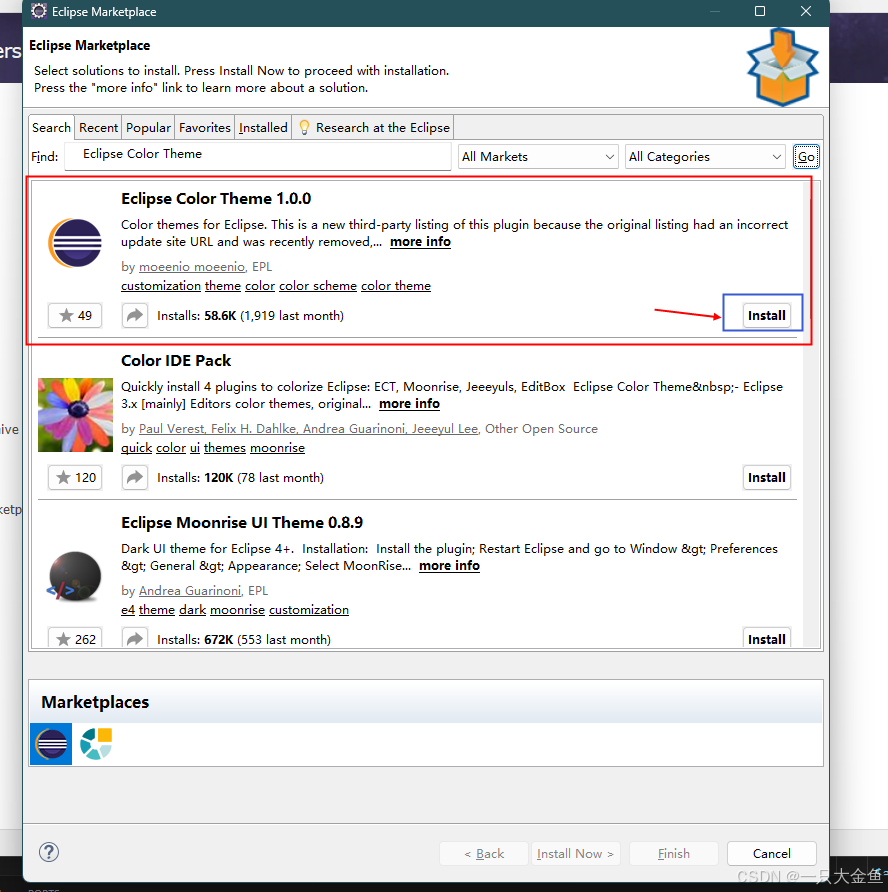Screen dimensions: 888x892
Task: Open help via the question mark icon
Action: click(49, 852)
